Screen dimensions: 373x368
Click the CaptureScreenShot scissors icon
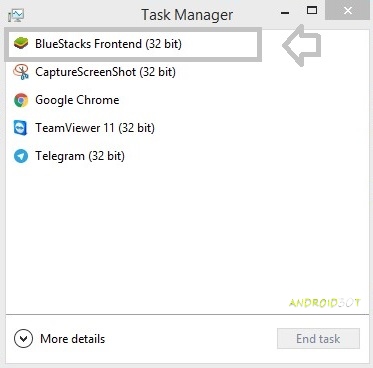(x=21, y=72)
